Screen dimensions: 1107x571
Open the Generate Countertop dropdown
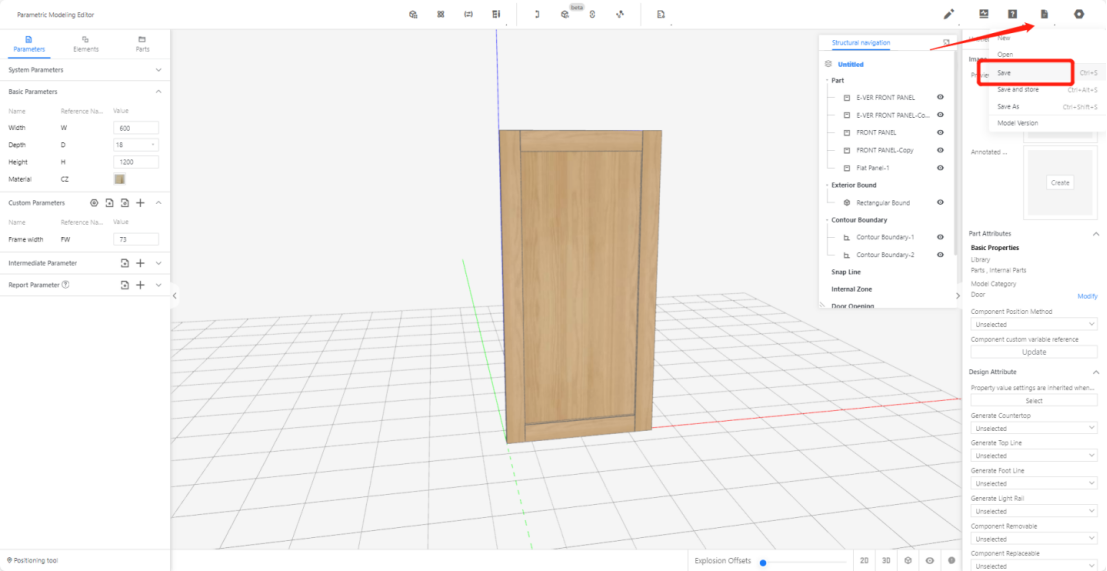(x=1034, y=428)
